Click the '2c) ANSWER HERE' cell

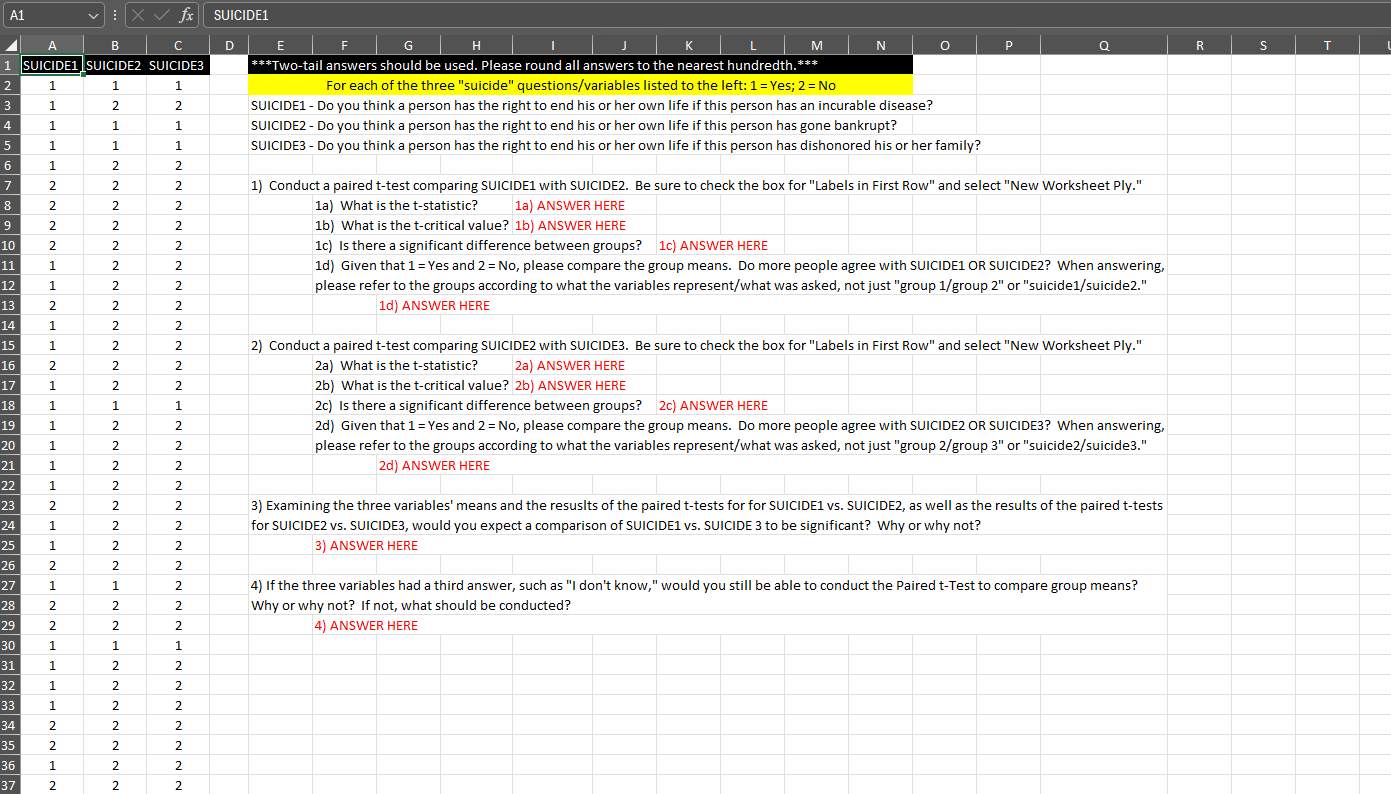pyautogui.click(x=713, y=405)
